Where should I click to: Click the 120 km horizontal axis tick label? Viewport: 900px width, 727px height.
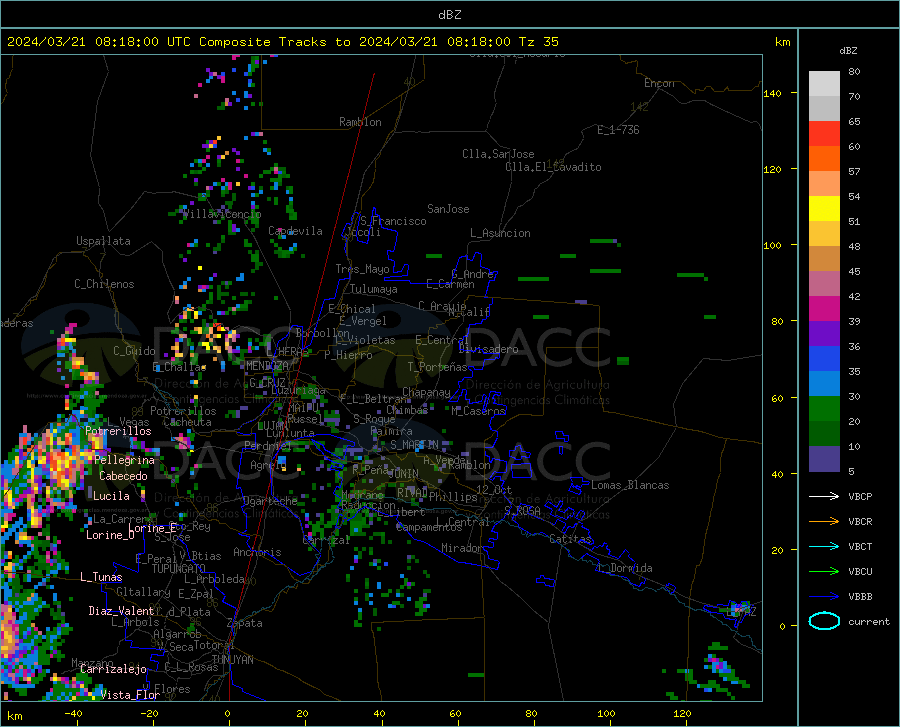coord(682,713)
